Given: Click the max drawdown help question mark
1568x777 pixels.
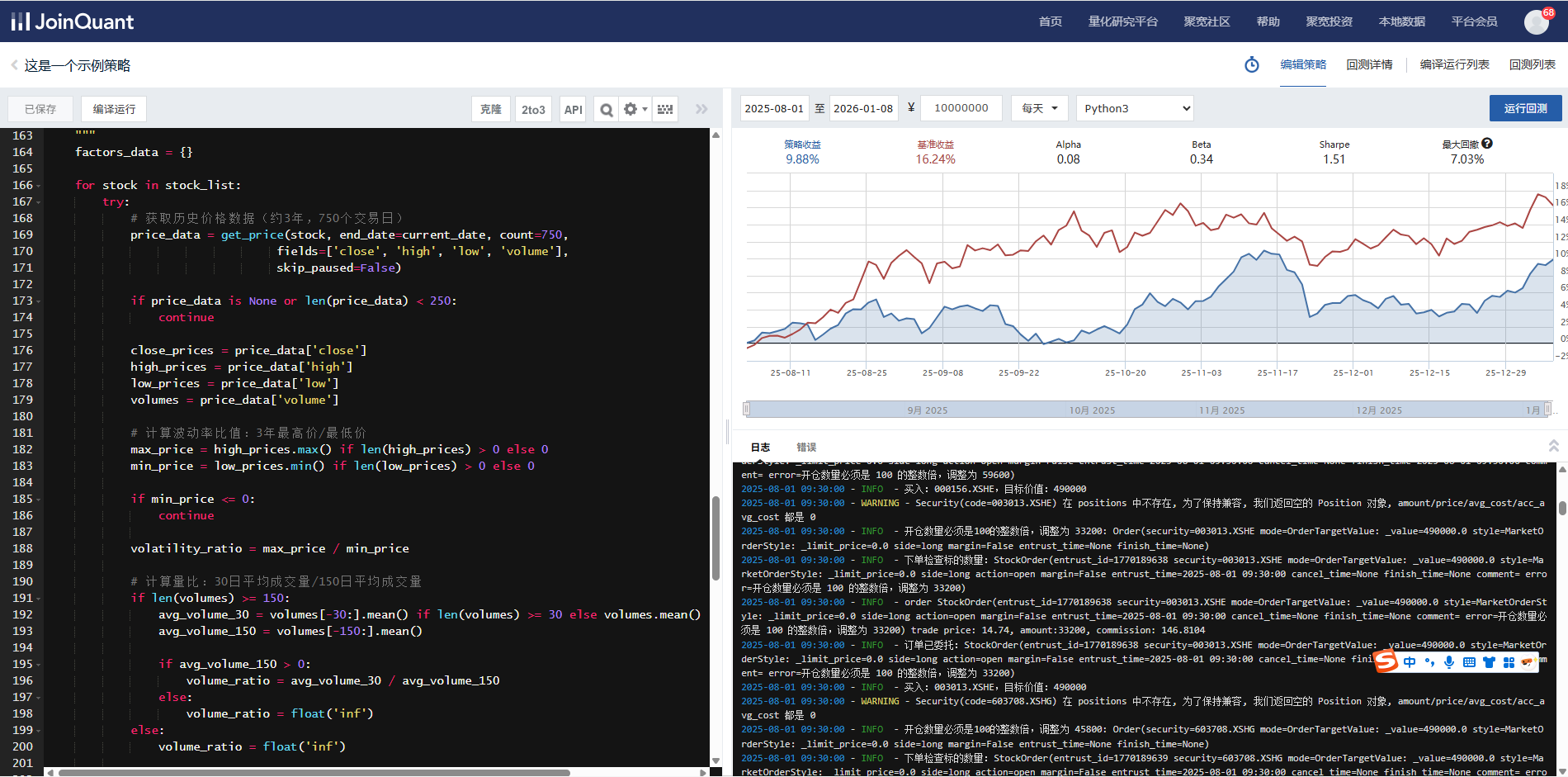Looking at the screenshot, I should (x=1487, y=144).
